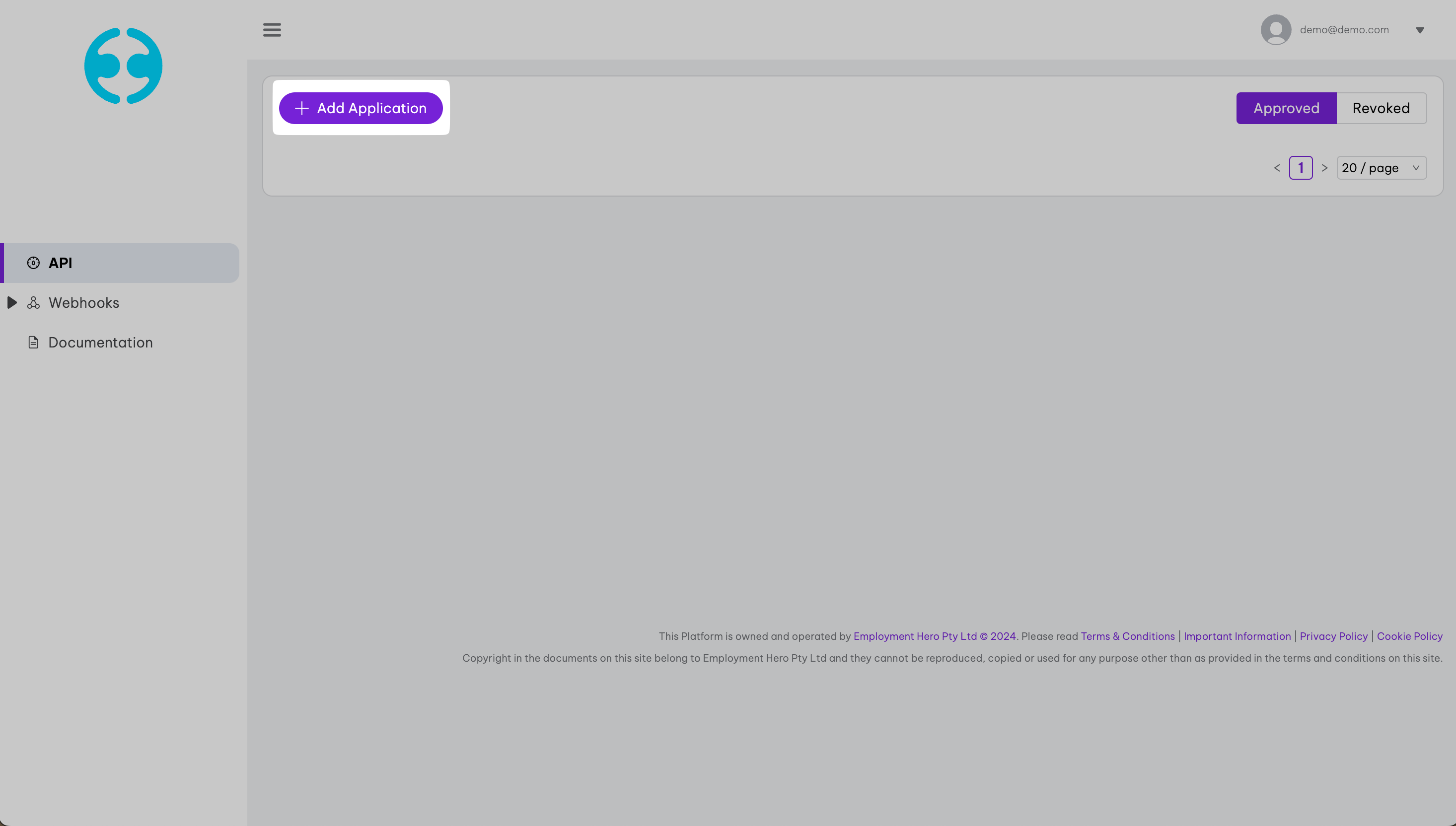This screenshot has width=1456, height=826.
Task: Click the Add Application button
Action: tap(361, 108)
